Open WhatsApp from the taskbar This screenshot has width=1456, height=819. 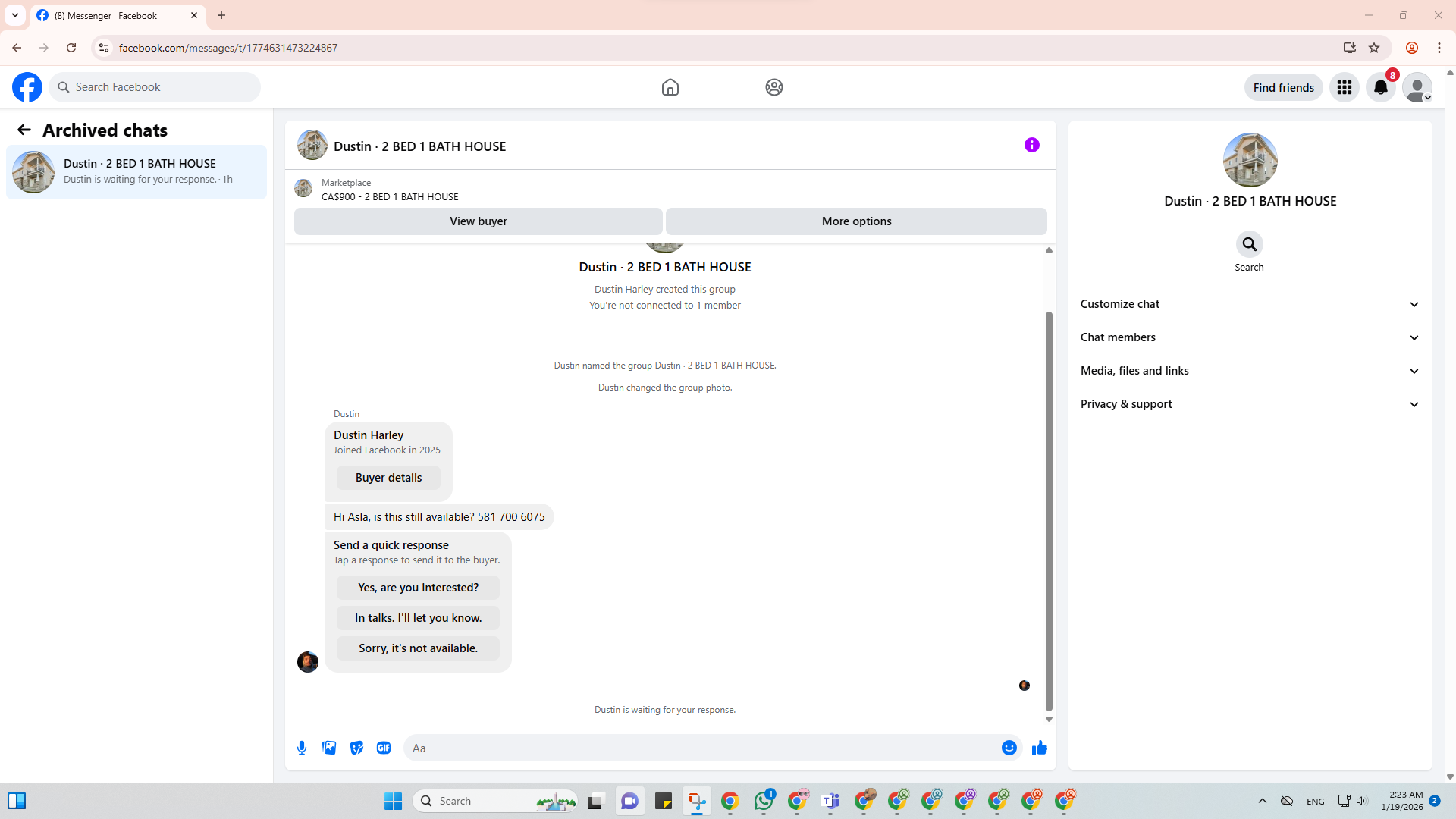point(764,801)
